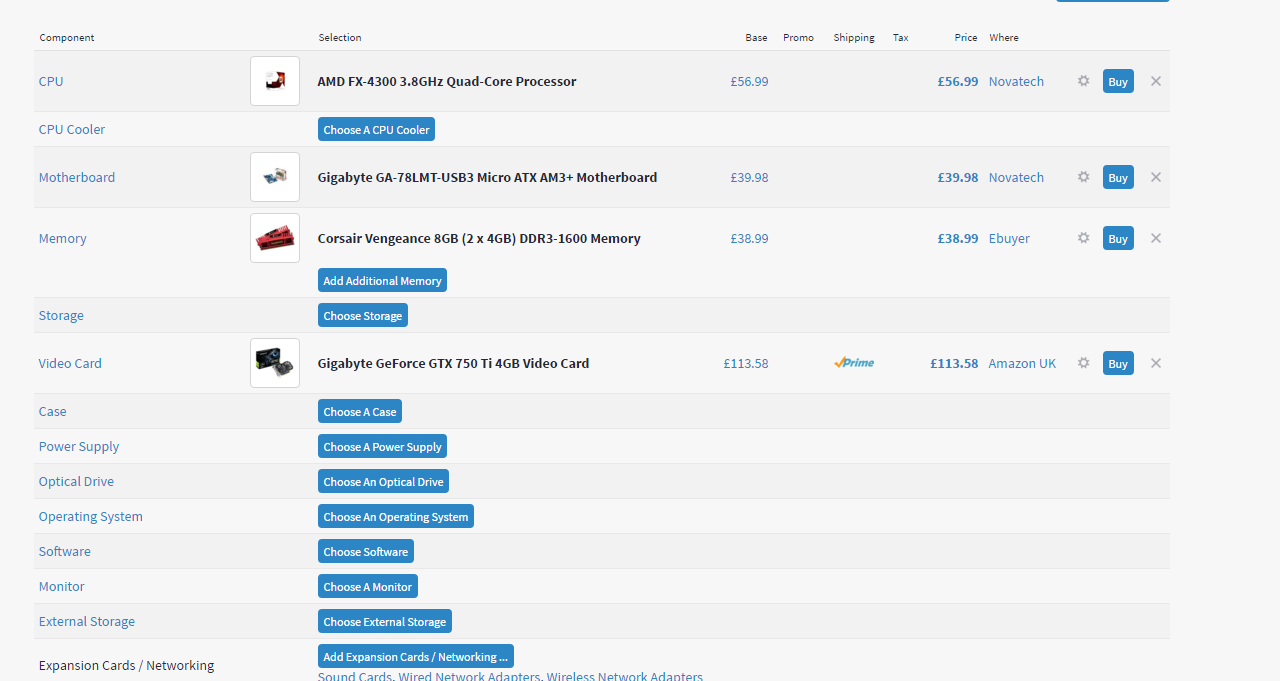Click Choose A CPU Cooler button
Viewport: 1280px width, 681px height.
tap(376, 130)
